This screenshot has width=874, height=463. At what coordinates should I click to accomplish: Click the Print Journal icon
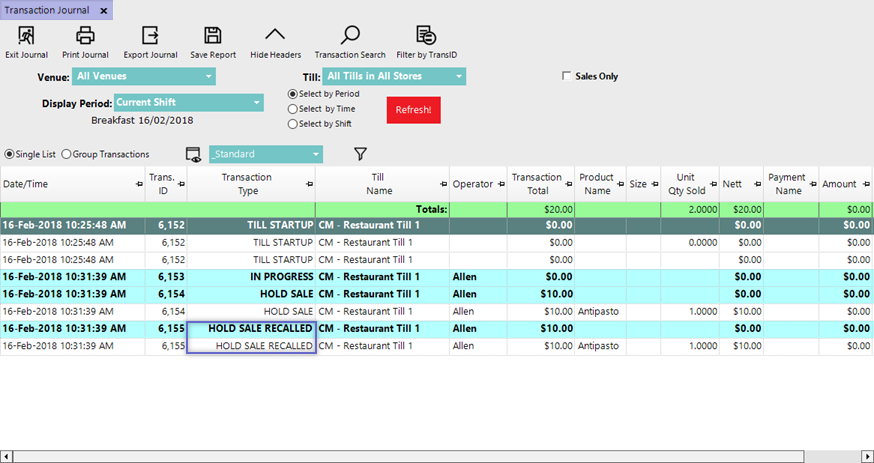[85, 37]
